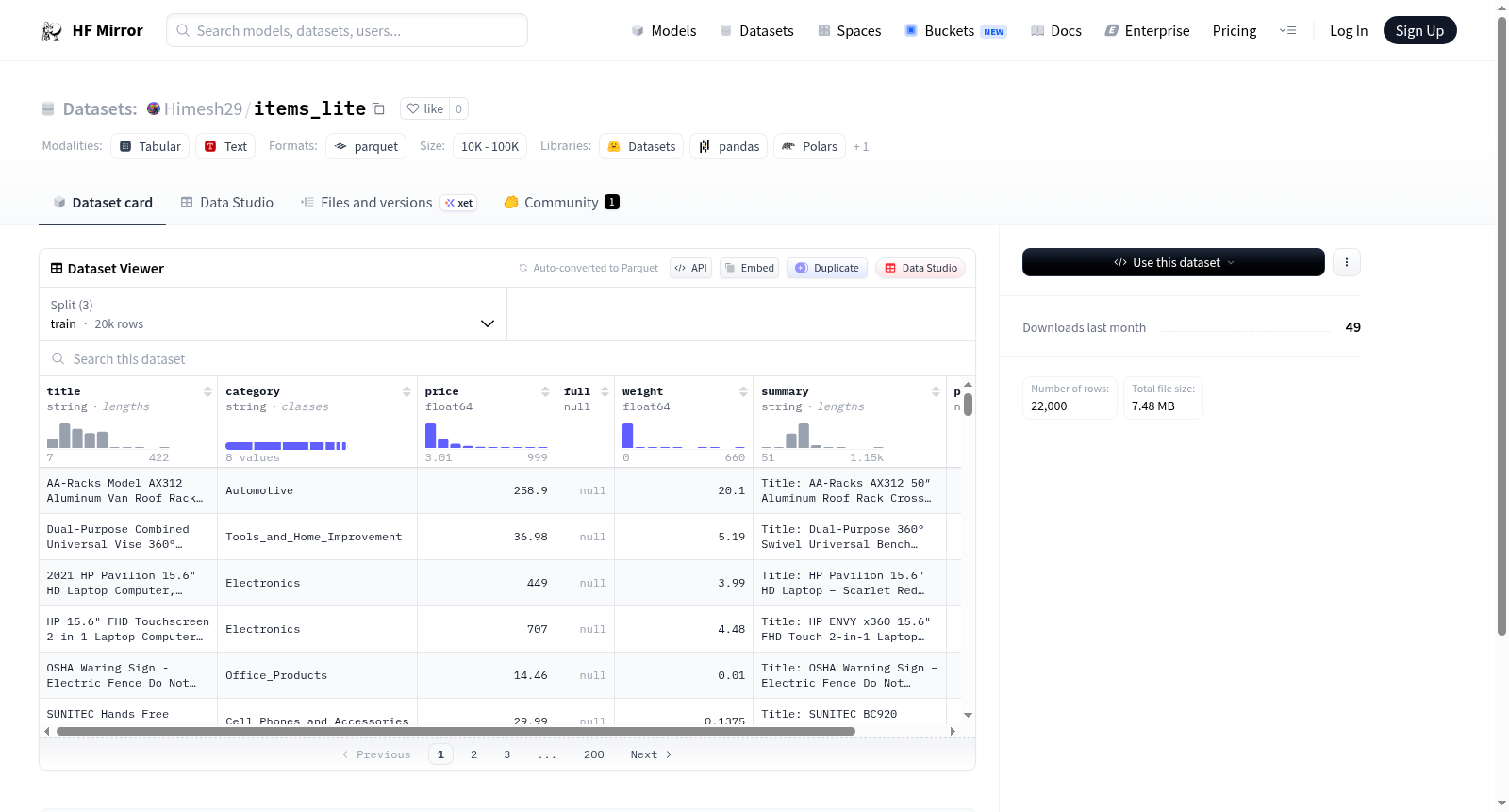
Task: Click the Dataset Viewer table icon
Action: coord(57,269)
